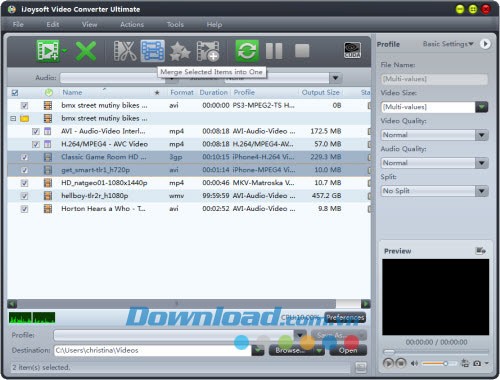Viewport: 500px width, 380px height.
Task: Click the Preferences button
Action: point(345,317)
